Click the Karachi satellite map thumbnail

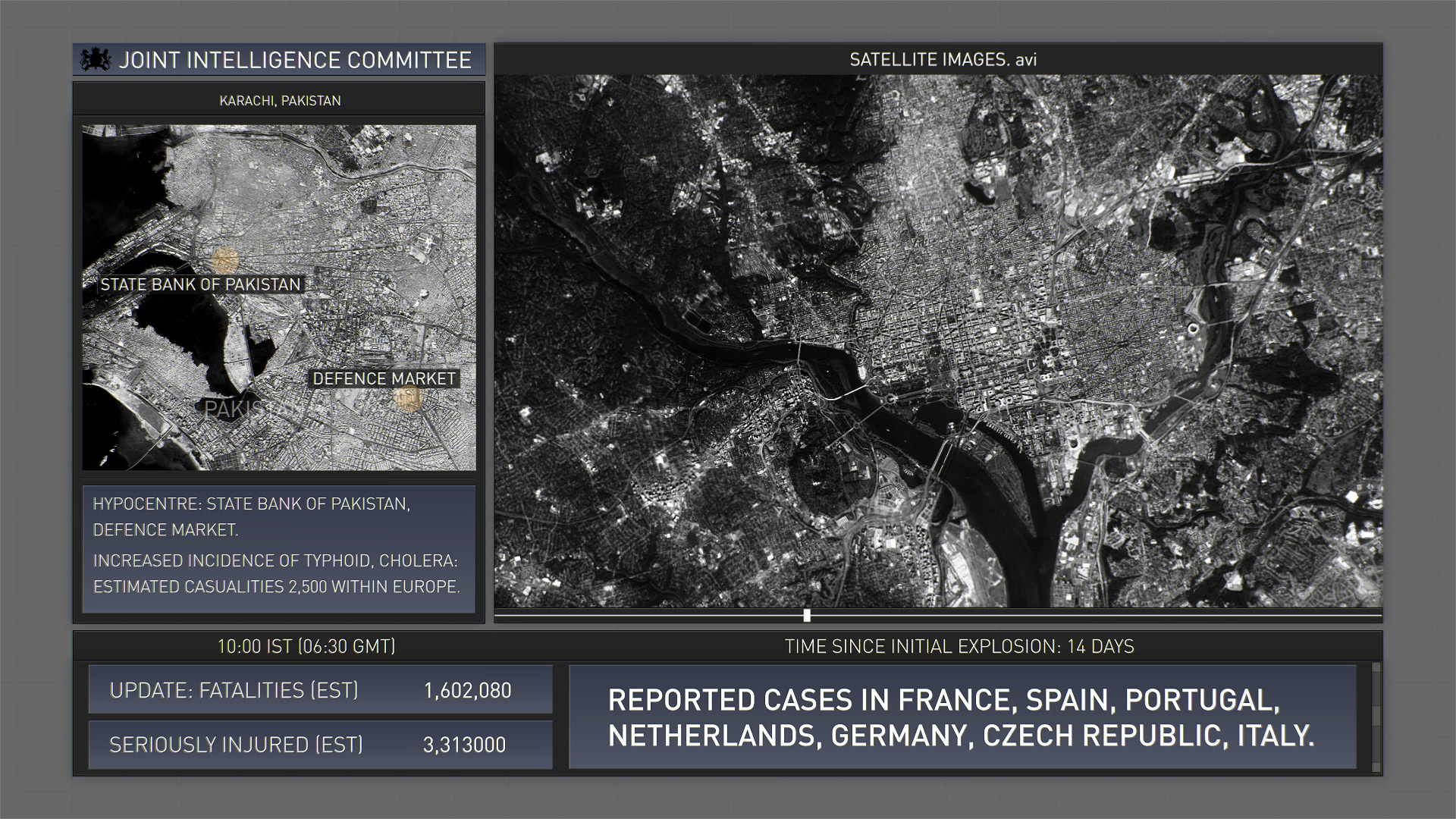(x=279, y=297)
